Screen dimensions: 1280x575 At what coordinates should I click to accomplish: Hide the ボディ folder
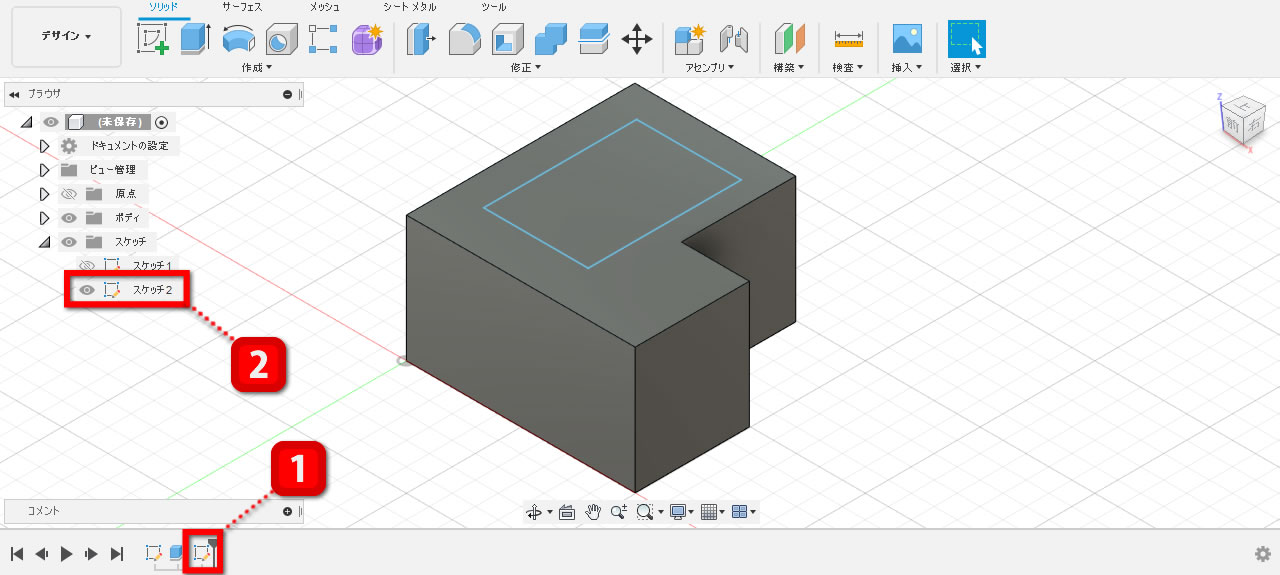pyautogui.click(x=69, y=218)
